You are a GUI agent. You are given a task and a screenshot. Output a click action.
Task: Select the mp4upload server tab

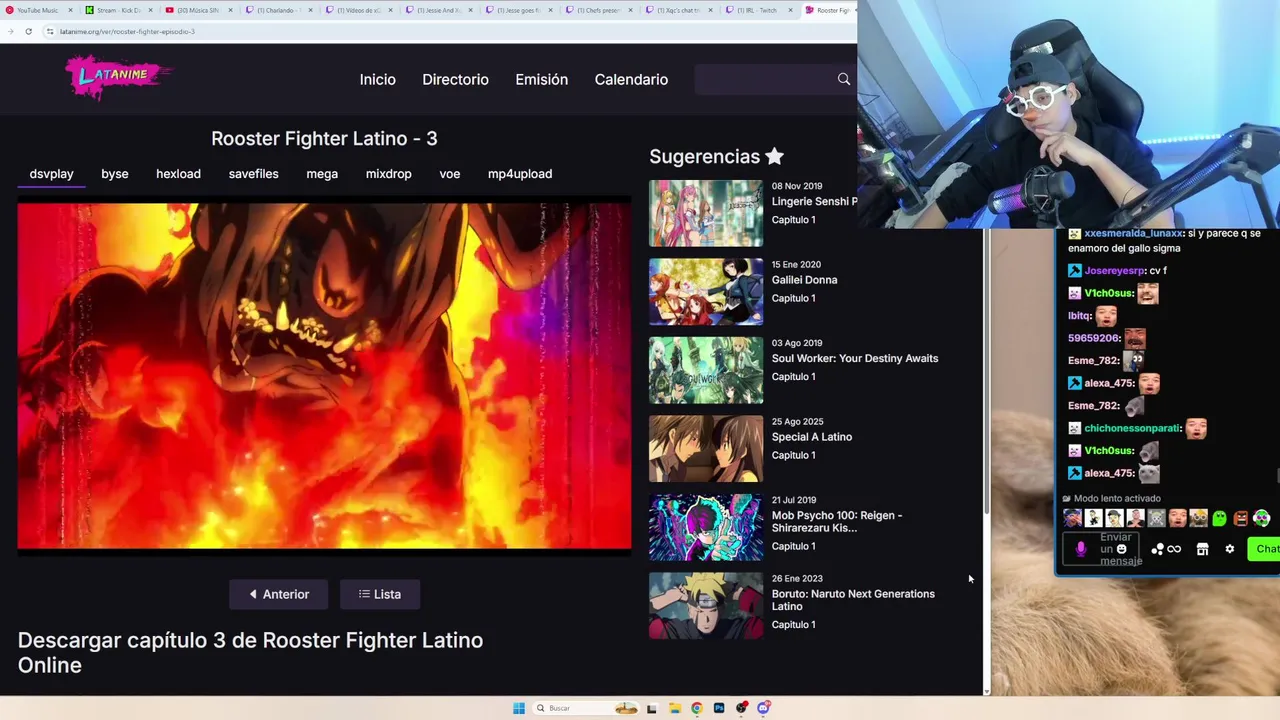point(520,174)
